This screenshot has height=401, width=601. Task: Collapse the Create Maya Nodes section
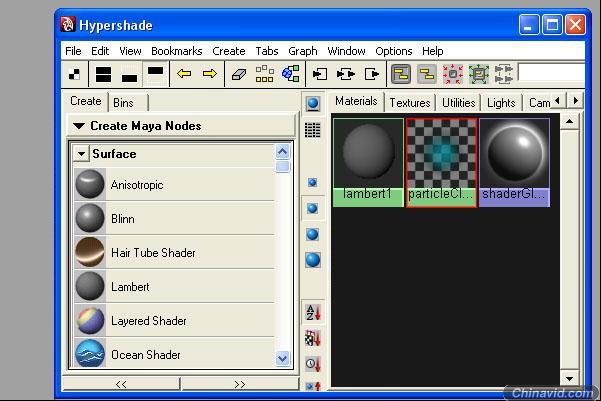tap(79, 126)
